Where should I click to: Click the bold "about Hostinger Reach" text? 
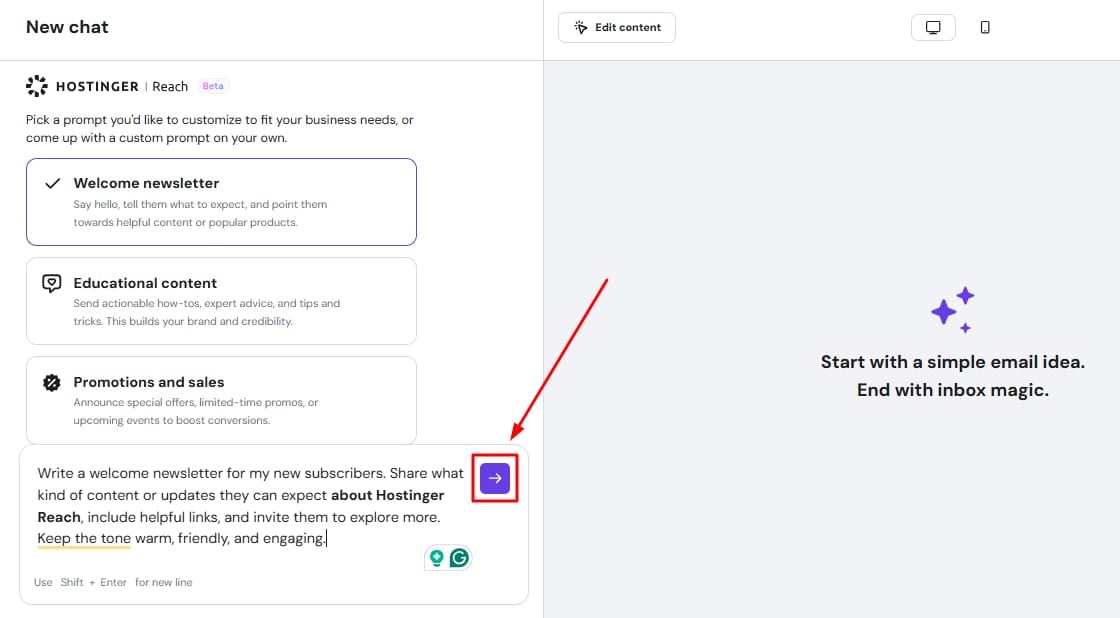(x=388, y=495)
